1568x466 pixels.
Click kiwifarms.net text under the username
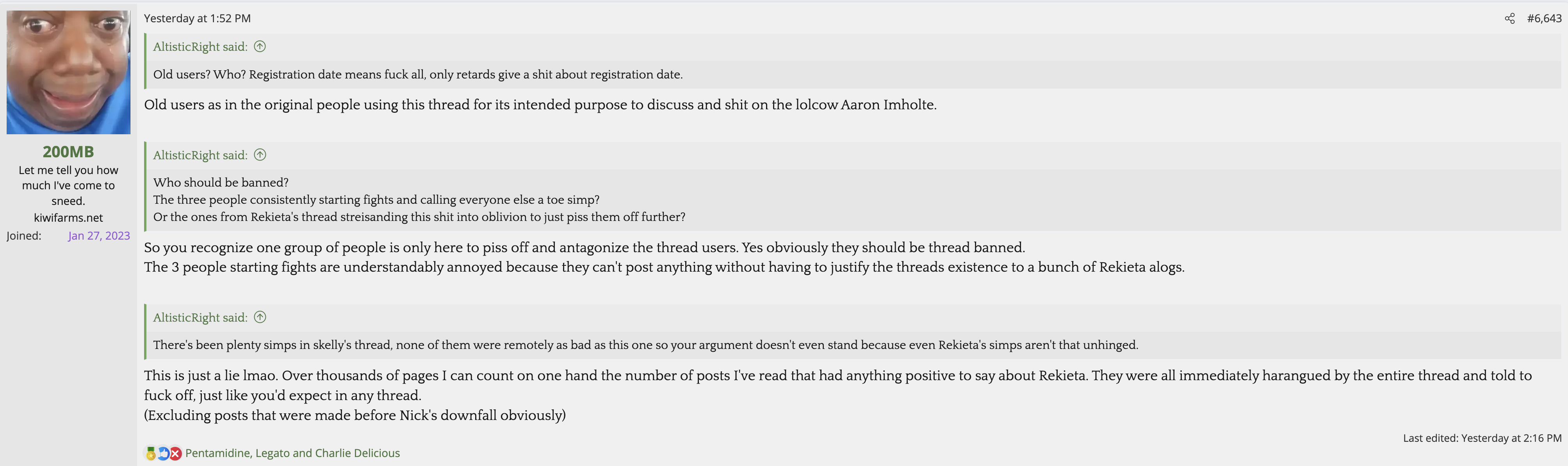(x=68, y=218)
